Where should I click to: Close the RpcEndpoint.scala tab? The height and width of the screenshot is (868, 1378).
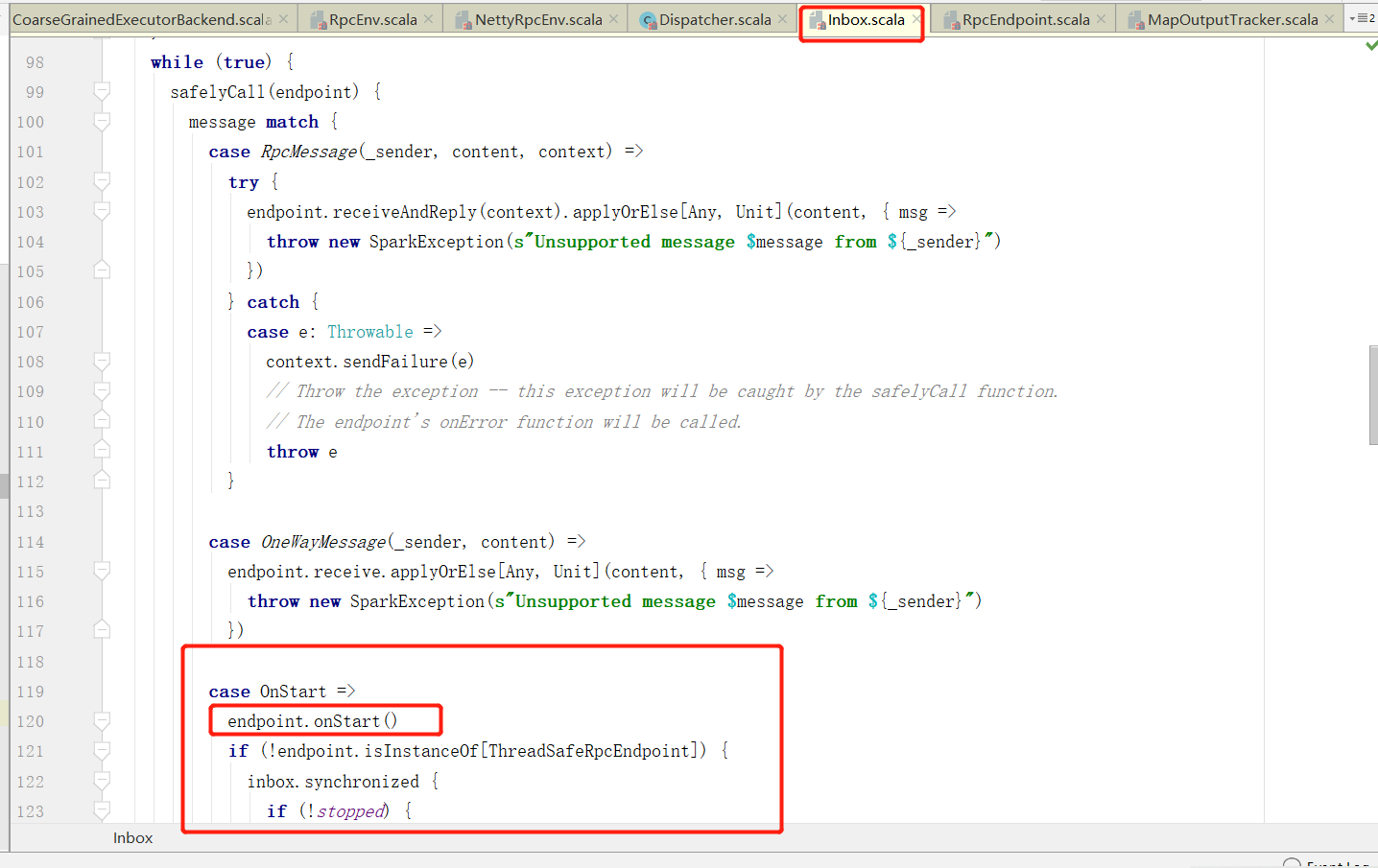tap(1102, 19)
